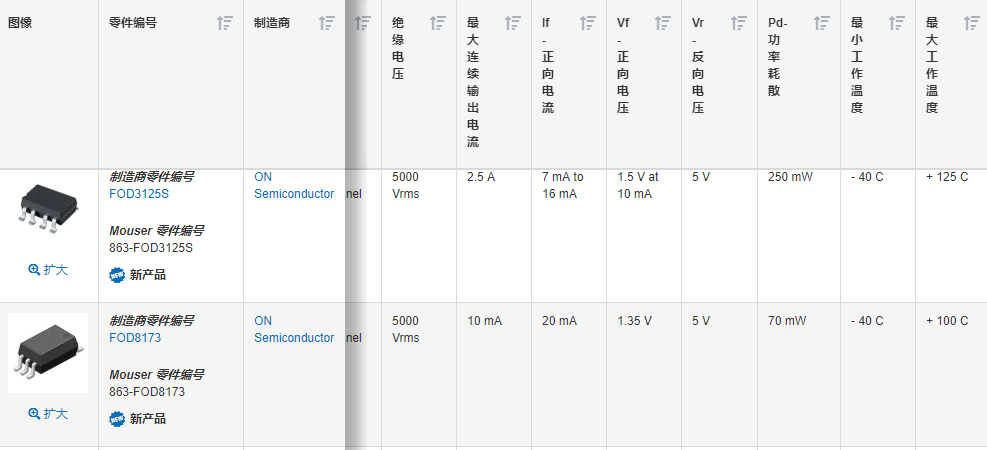Sort by 最小工作温度 column

point(896,23)
